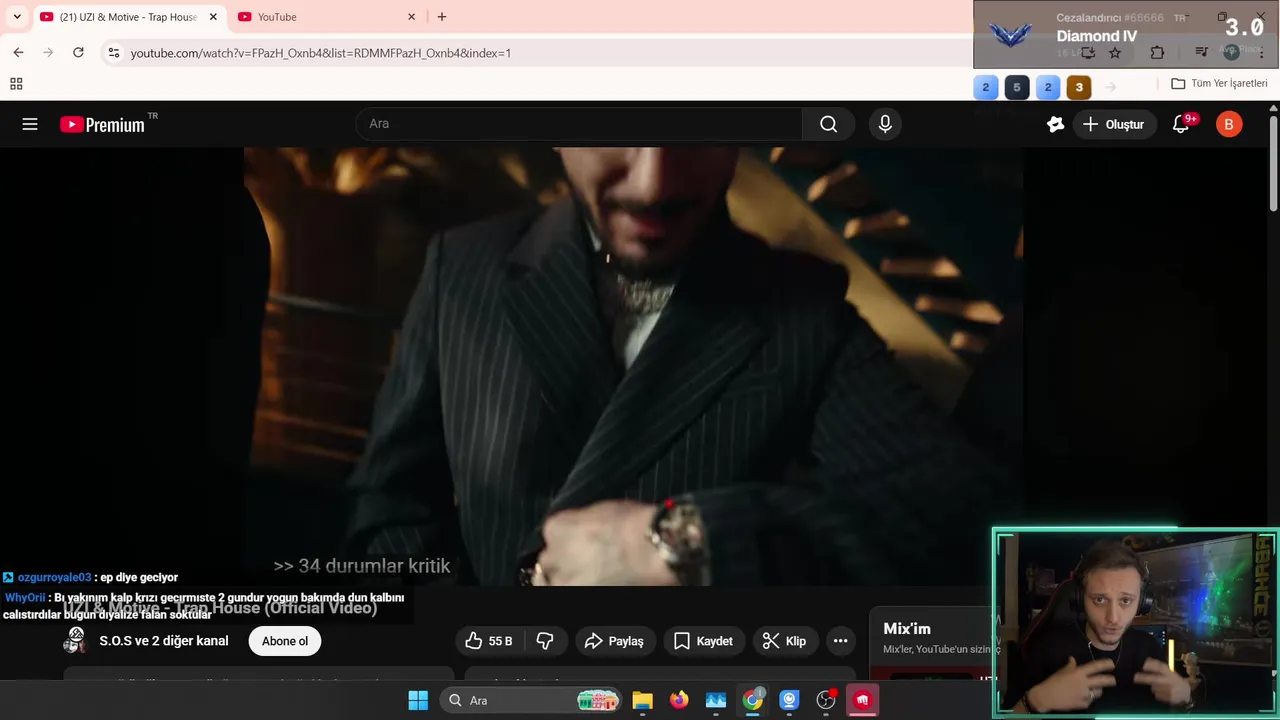Reload the YouTube page
This screenshot has width=1280, height=720.
click(x=78, y=52)
